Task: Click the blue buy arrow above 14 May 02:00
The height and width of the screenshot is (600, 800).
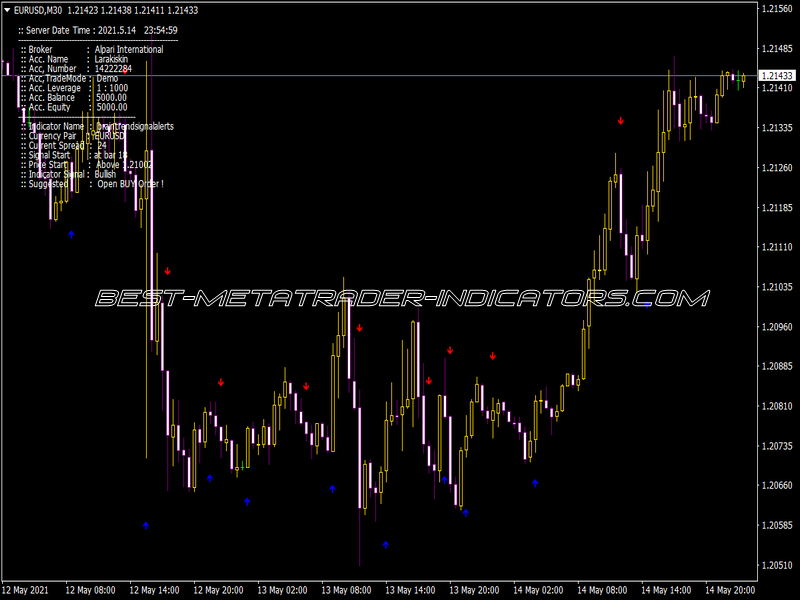Action: pyautogui.click(x=535, y=483)
